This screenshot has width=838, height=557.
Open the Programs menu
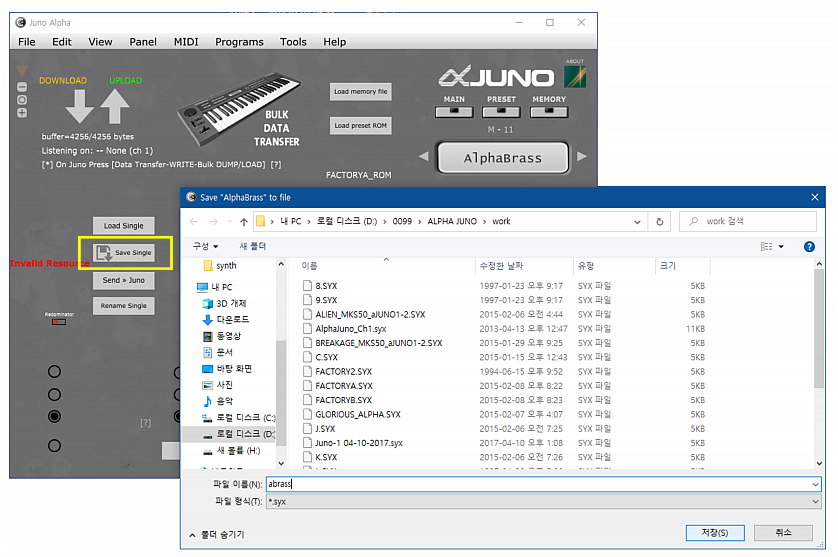239,42
